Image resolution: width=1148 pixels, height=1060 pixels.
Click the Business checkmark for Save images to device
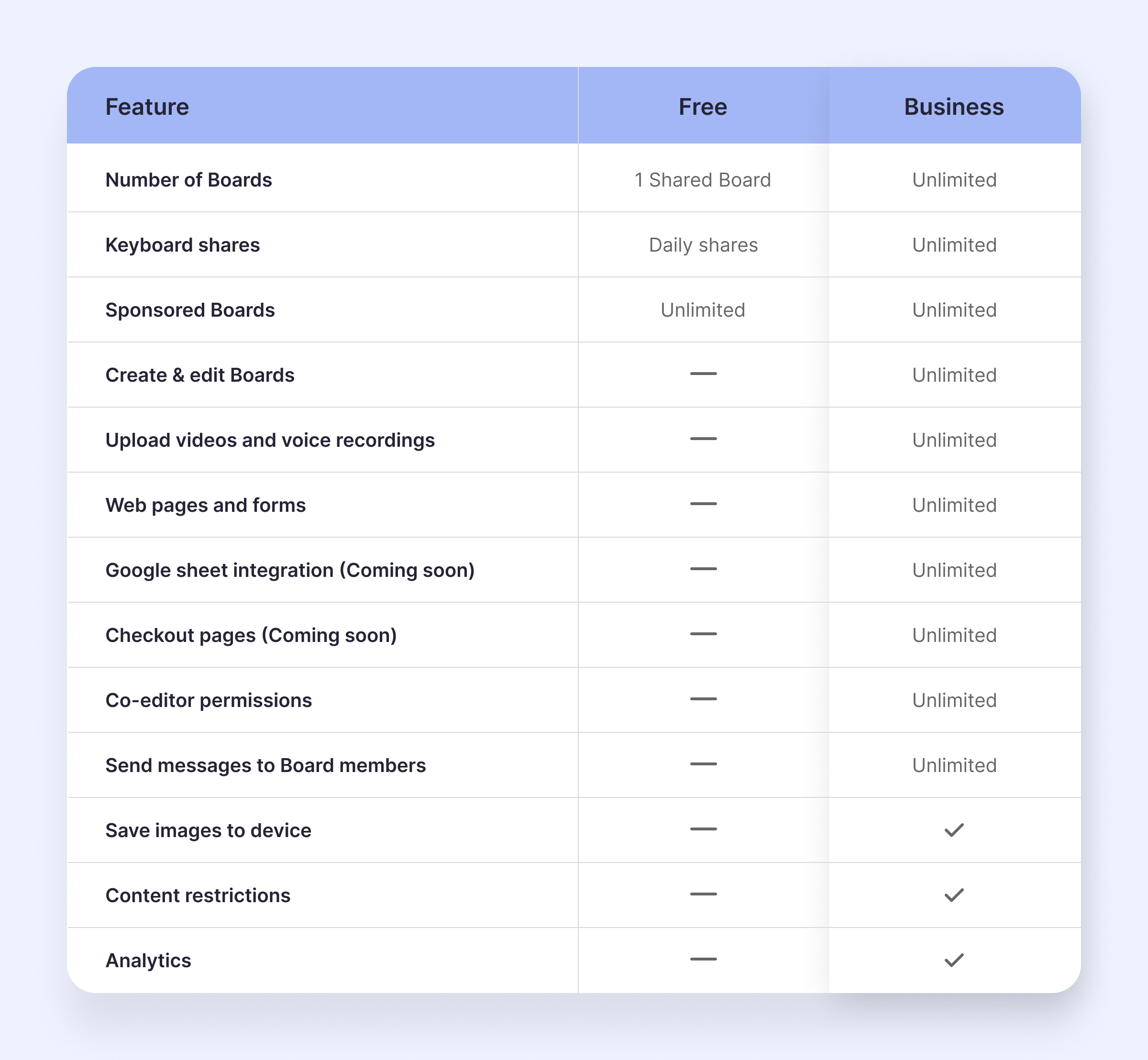953,830
